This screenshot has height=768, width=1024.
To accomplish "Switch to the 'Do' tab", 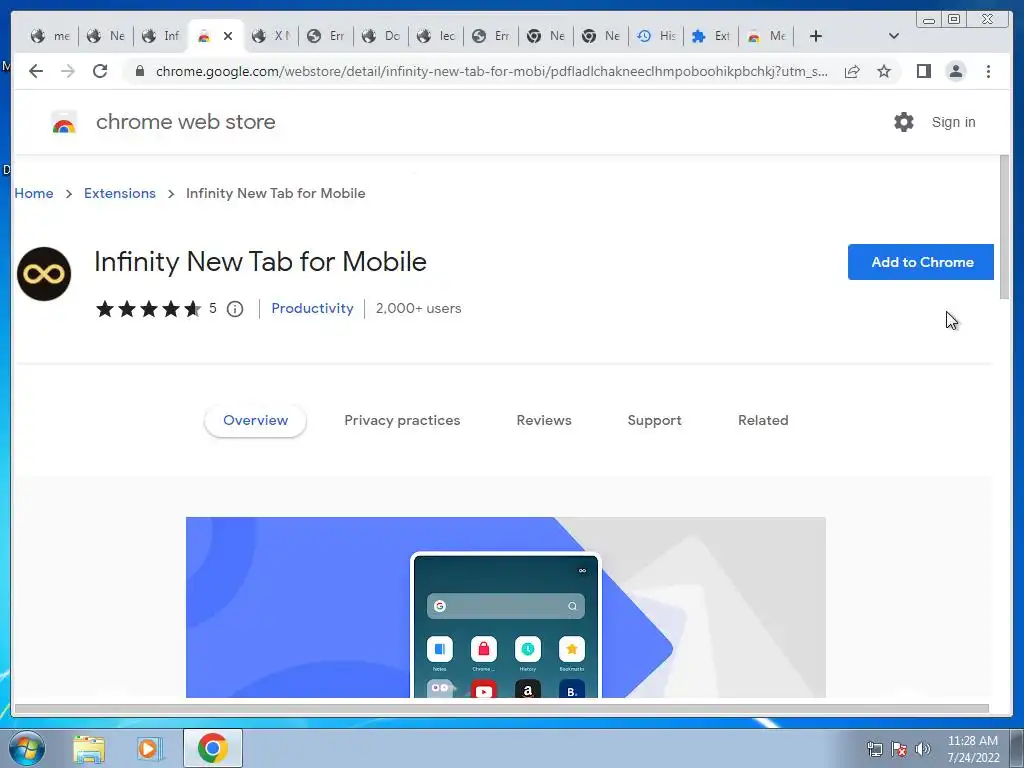I will pyautogui.click(x=381, y=36).
